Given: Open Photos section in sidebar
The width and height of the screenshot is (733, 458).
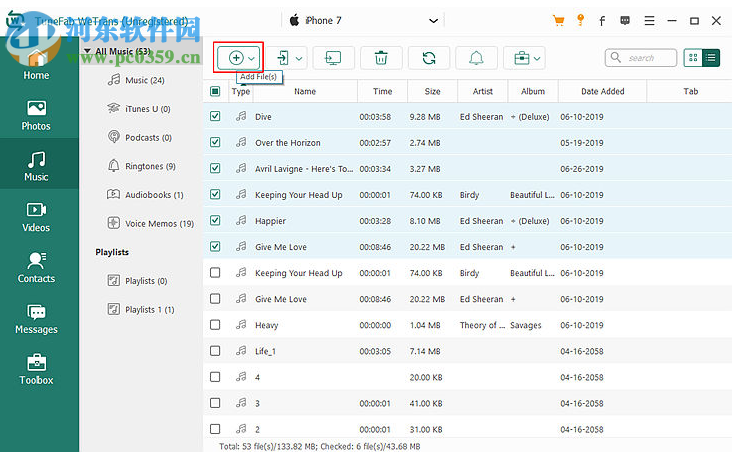Looking at the screenshot, I should point(36,115).
